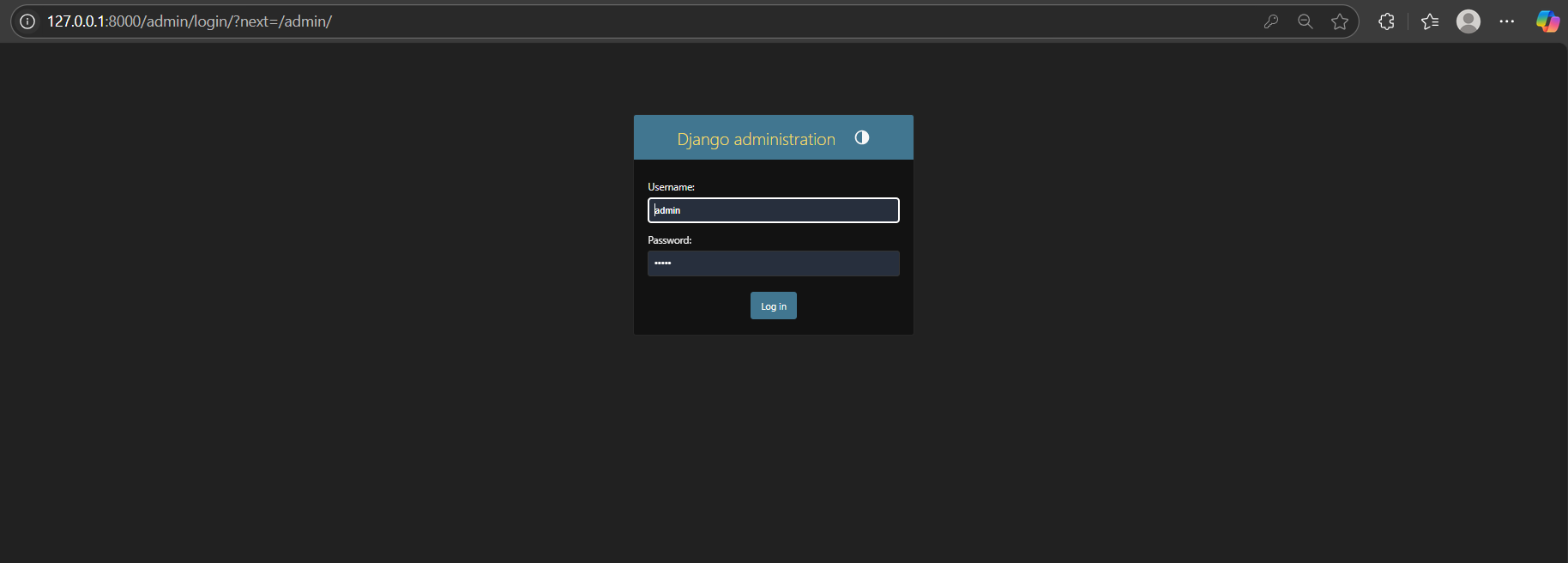Open the browser Extensions icon
The width and height of the screenshot is (1568, 563).
click(x=1386, y=21)
